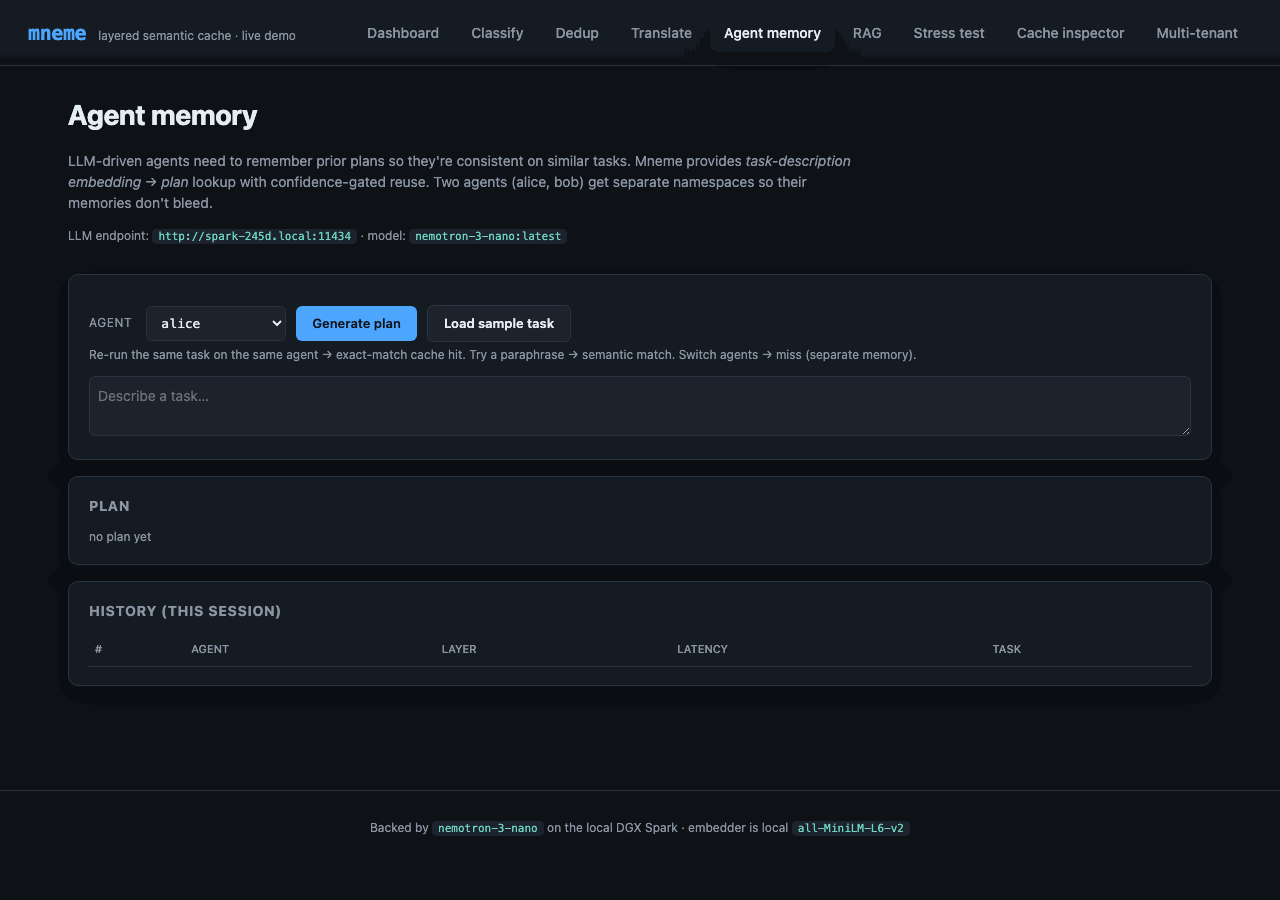Click the mneme logo
The image size is (1280, 900).
(57, 34)
